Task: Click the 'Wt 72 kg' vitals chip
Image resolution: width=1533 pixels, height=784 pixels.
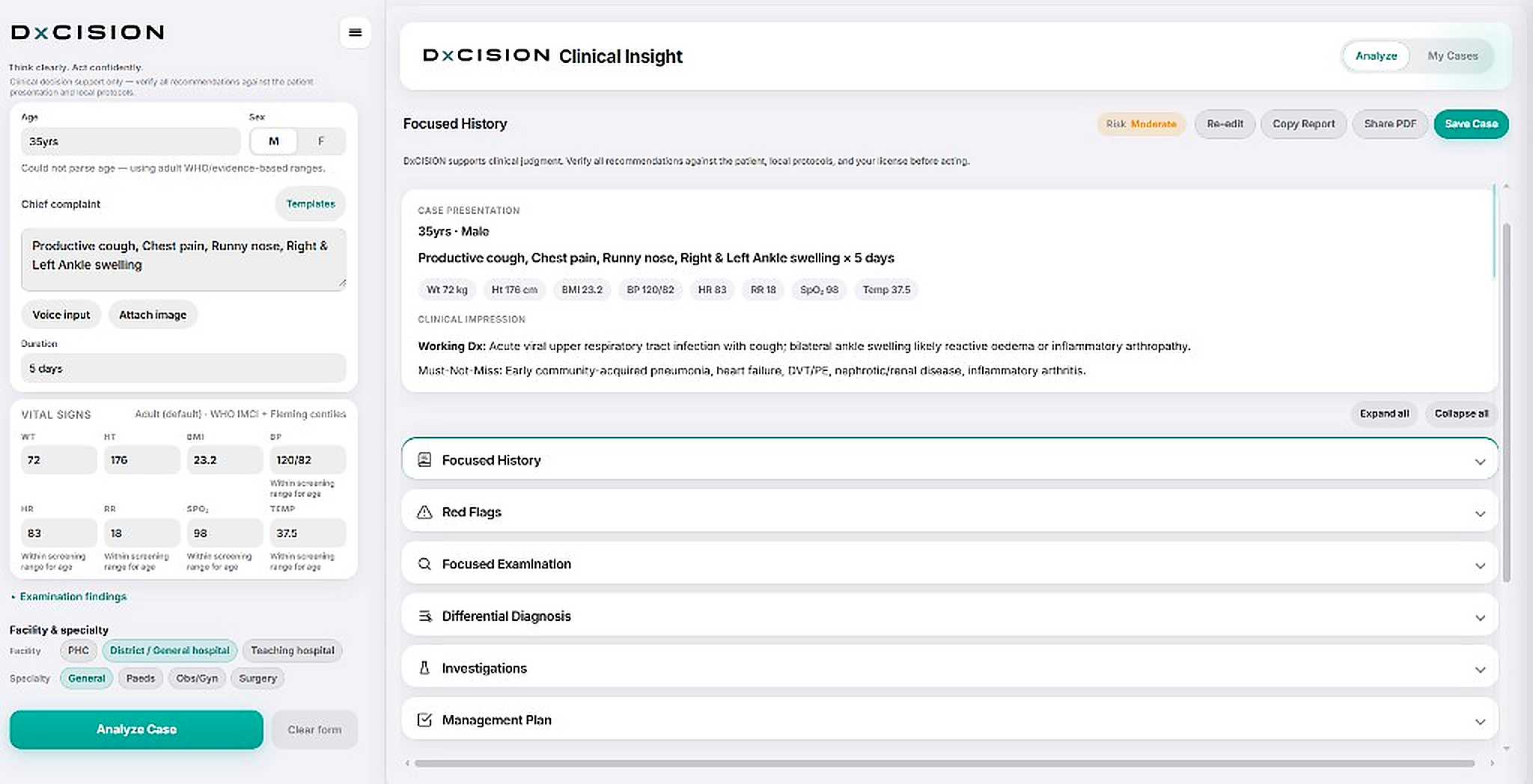Action: pyautogui.click(x=447, y=290)
